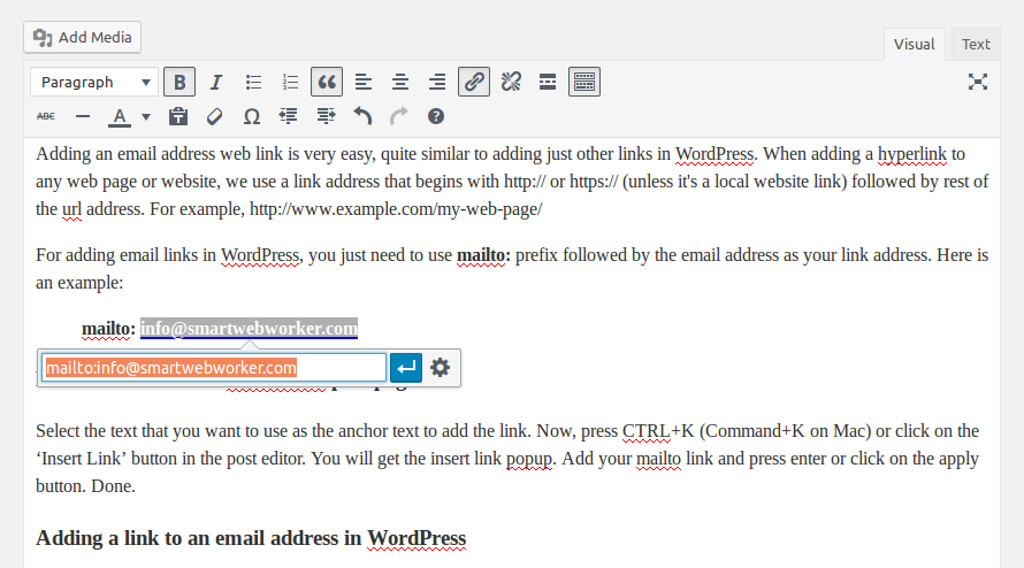Screen dimensions: 1024x568
Task: Click the bold 'mailto:' text in the paragraph
Action: pyautogui.click(x=483, y=255)
